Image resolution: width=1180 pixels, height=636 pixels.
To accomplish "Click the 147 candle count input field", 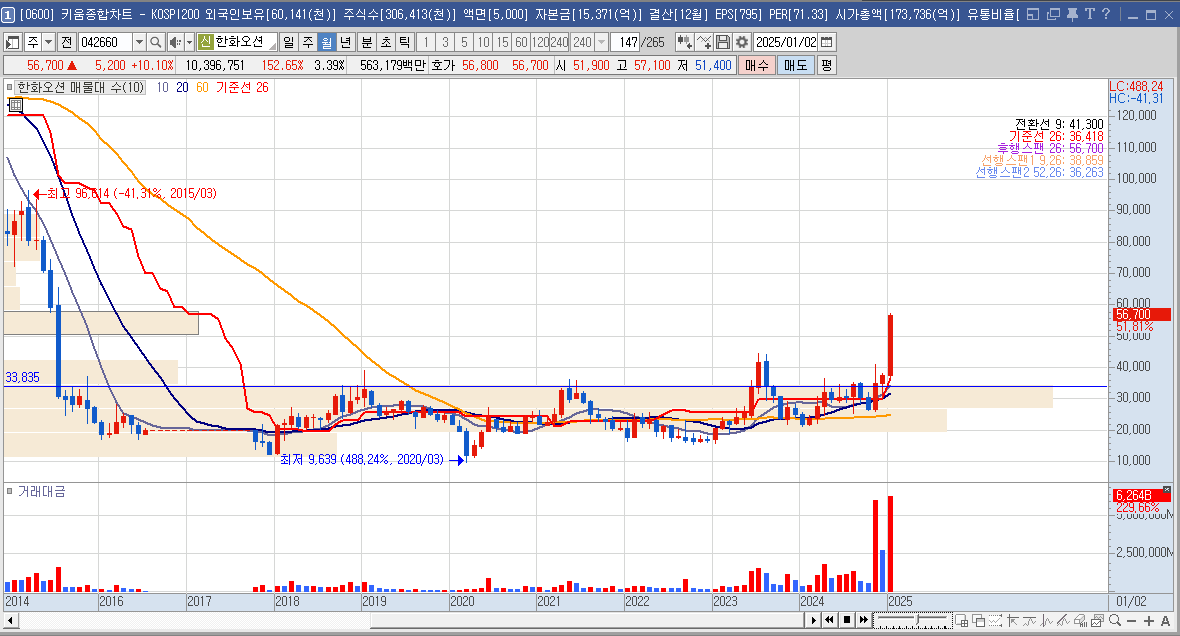I will click(625, 42).
